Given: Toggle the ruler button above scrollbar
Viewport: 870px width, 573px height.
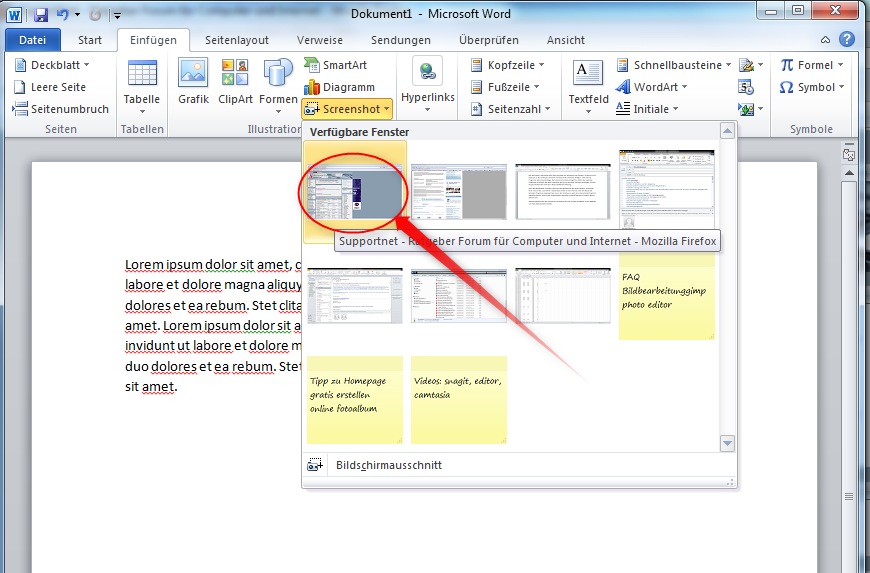Looking at the screenshot, I should click(849, 154).
